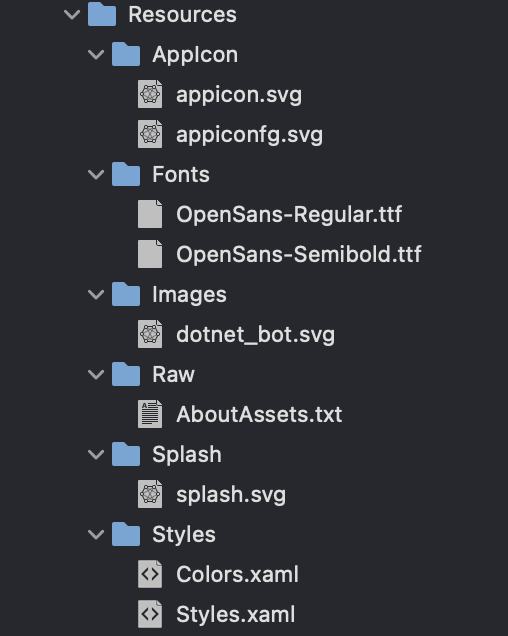Select the Fonts folder icon
This screenshot has height=636, width=508.
tap(126, 174)
